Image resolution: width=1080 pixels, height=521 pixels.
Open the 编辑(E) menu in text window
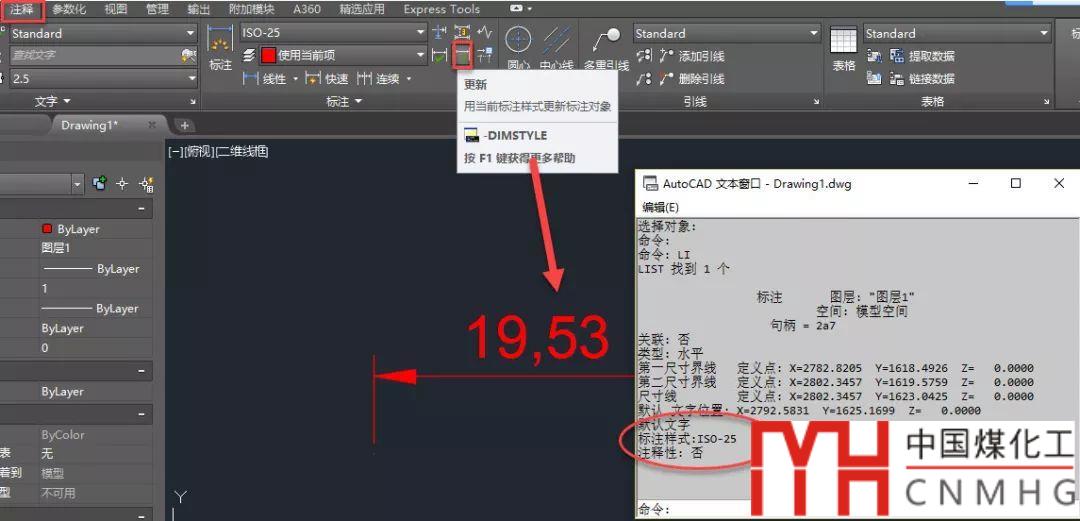[x=661, y=207]
